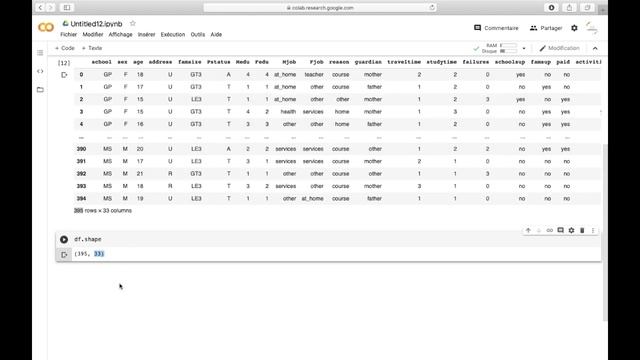Reload the page from the address bar
Image resolution: width=640 pixels, height=360 pixels.
(431, 7)
